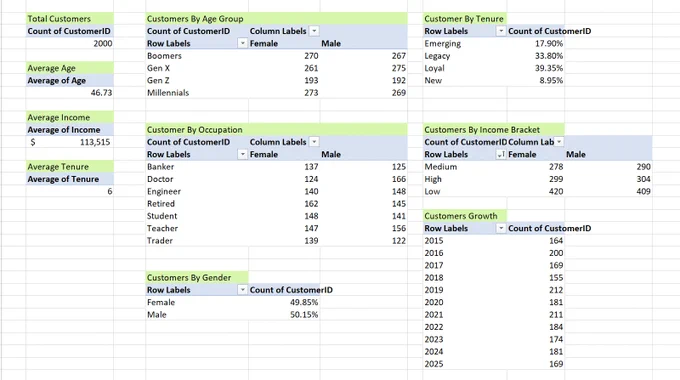Select the New tenure percentage 8.95%
Viewport: 680px width, 380px height.
(x=536, y=80)
